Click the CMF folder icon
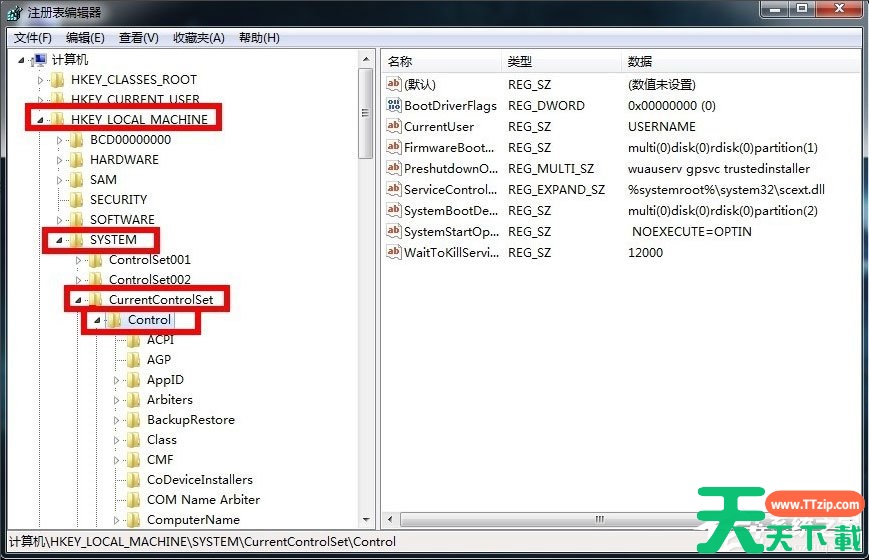The width and height of the screenshot is (869, 560). tap(133, 460)
